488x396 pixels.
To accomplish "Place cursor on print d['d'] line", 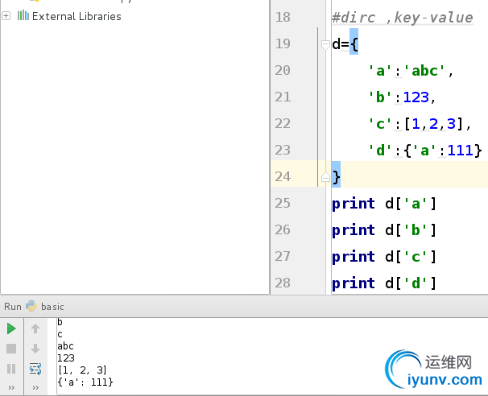I will tap(384, 283).
